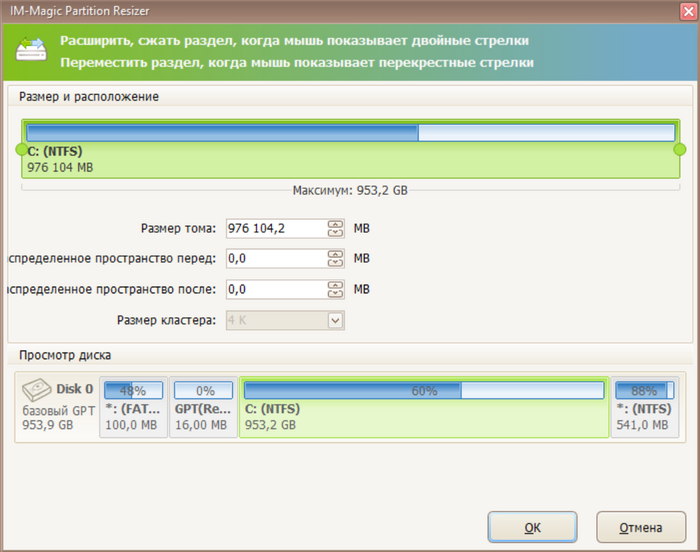The image size is (700, 552).
Task: Click the Размер кластера label
Action: 166,320
